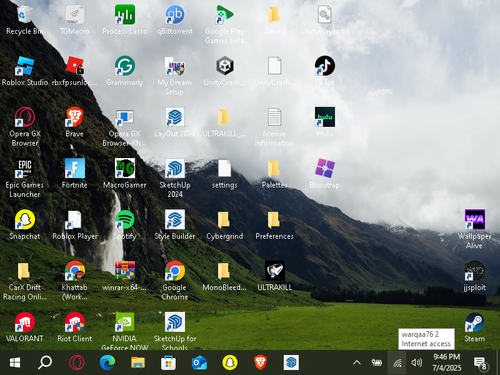Select the Fortnite icon
The image size is (500, 375).
[75, 169]
